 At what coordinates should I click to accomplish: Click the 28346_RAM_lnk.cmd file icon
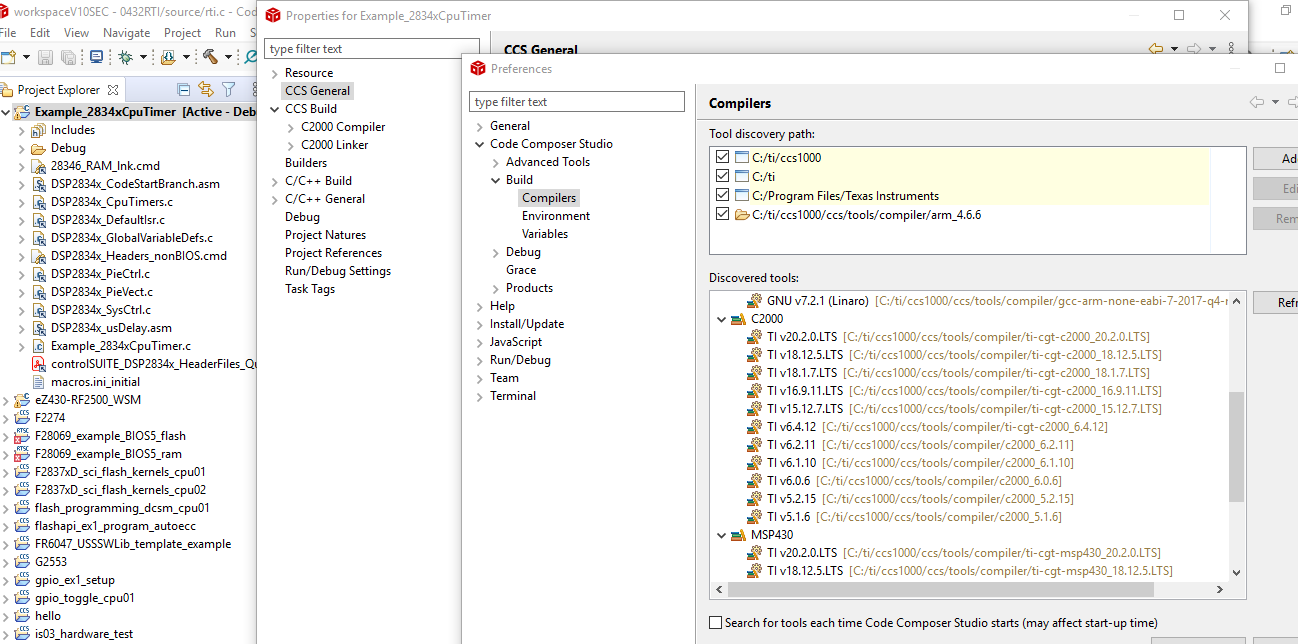[39, 166]
